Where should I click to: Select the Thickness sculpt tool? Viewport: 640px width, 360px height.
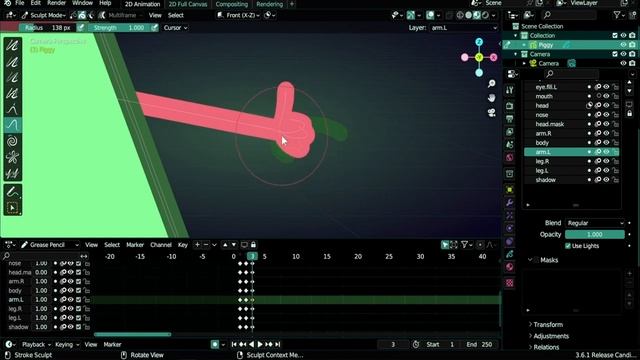pos(13,62)
